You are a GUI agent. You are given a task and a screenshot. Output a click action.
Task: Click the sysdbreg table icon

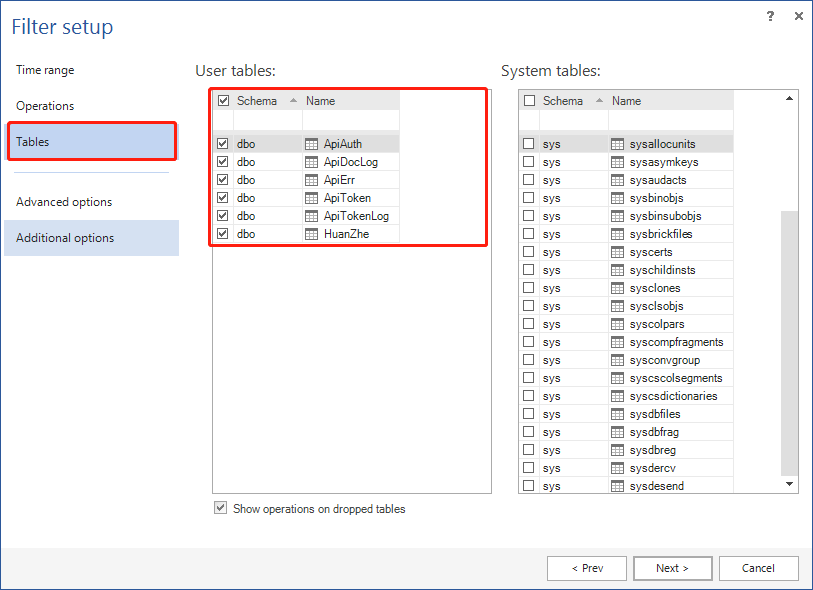pos(617,450)
